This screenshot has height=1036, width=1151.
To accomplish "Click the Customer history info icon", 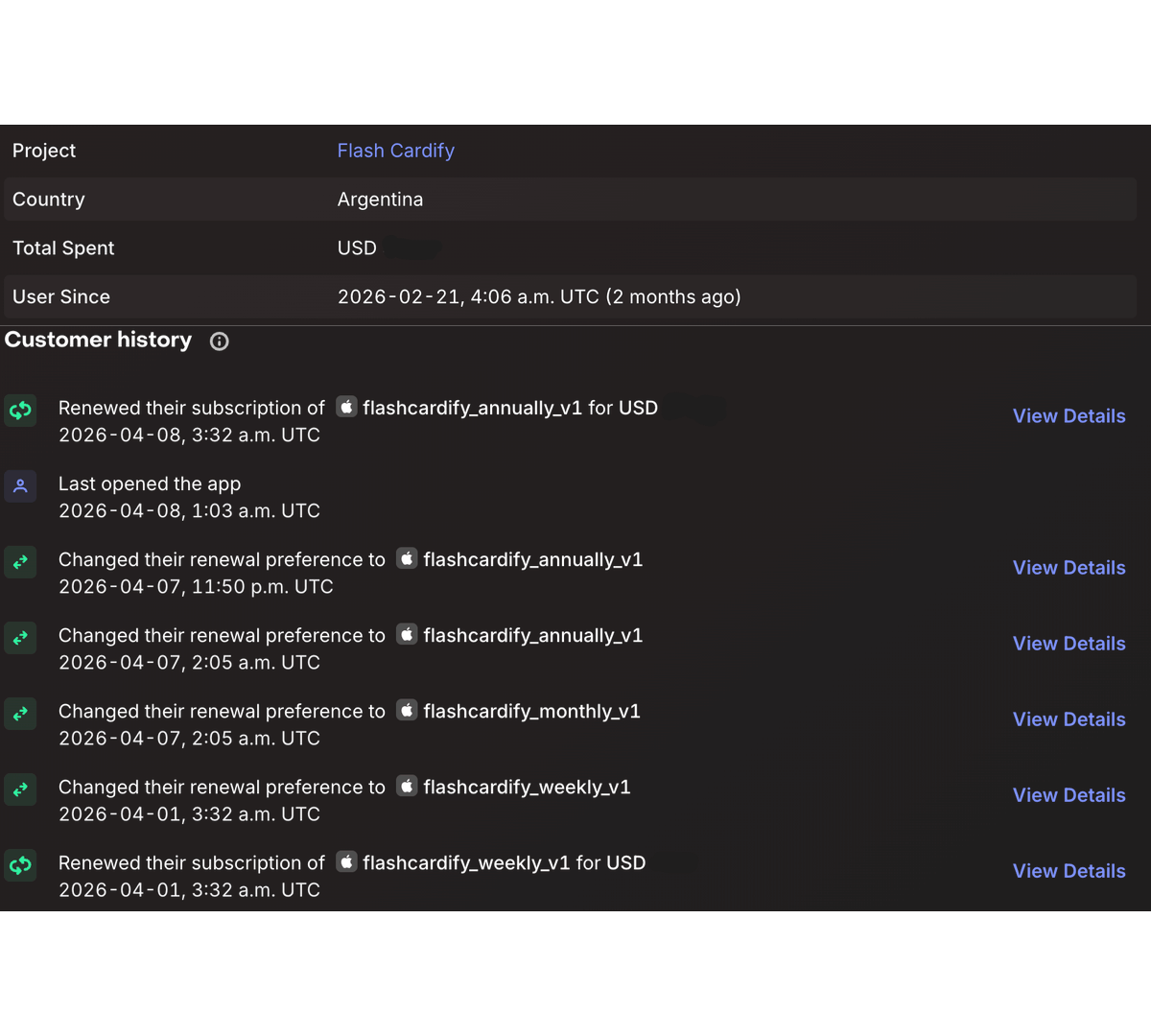I will pos(220,341).
